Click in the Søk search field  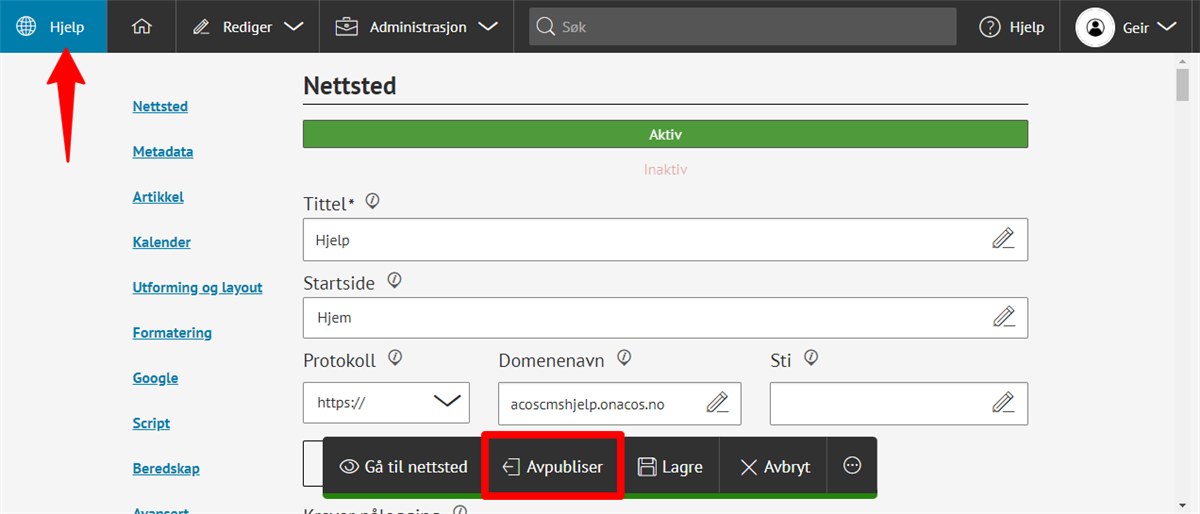click(x=740, y=27)
